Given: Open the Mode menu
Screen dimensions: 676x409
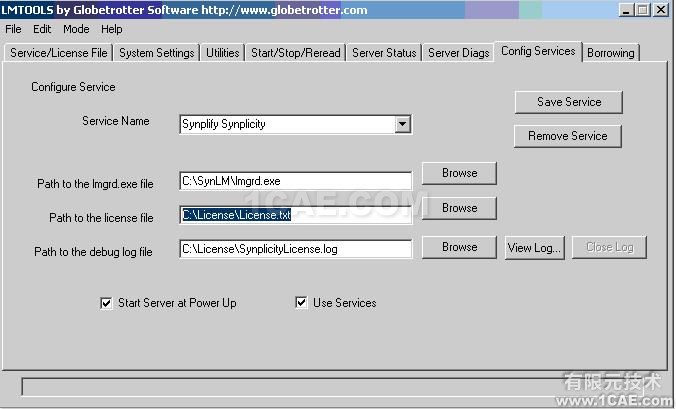Looking at the screenshot, I should pyautogui.click(x=76, y=29).
